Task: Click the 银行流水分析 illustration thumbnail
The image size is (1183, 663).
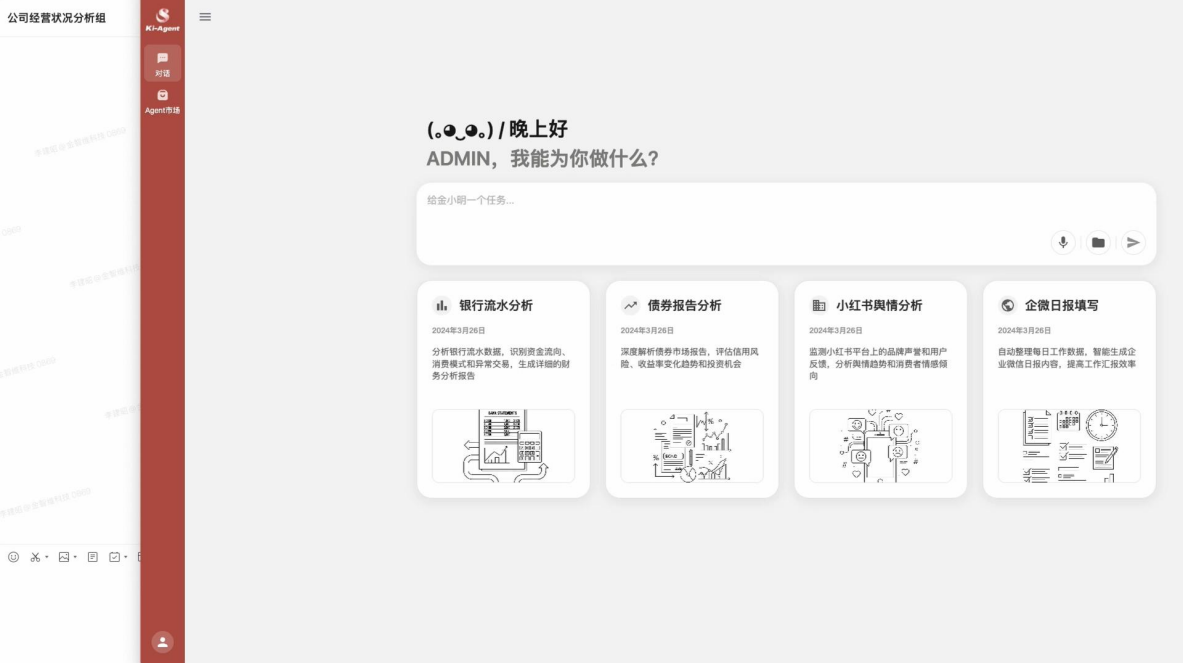Action: click(503, 446)
